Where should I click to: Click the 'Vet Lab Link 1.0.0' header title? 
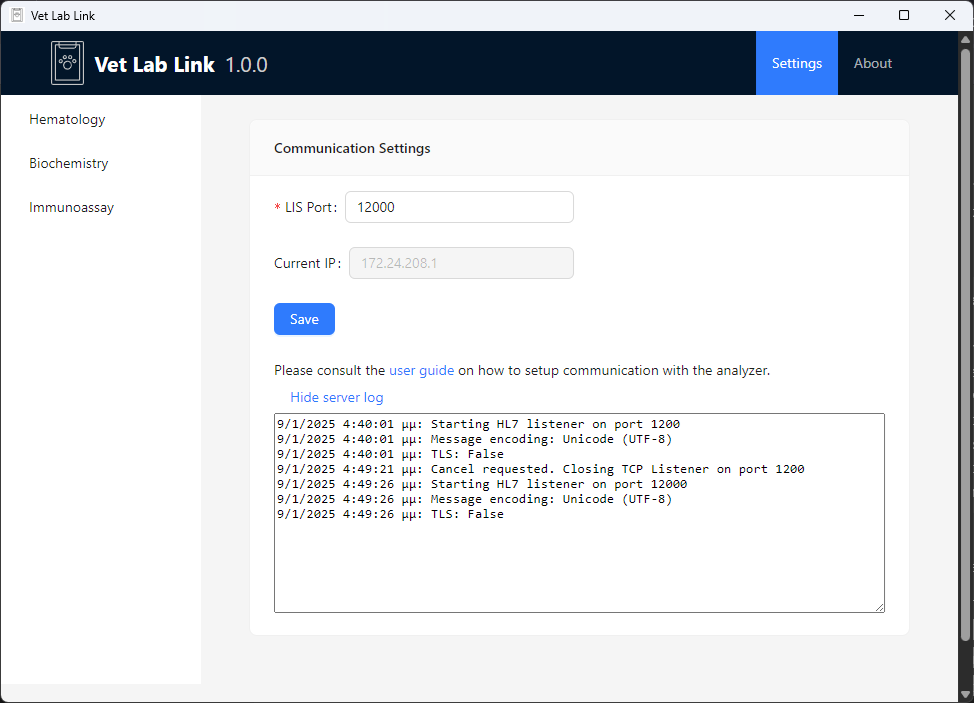pos(181,65)
